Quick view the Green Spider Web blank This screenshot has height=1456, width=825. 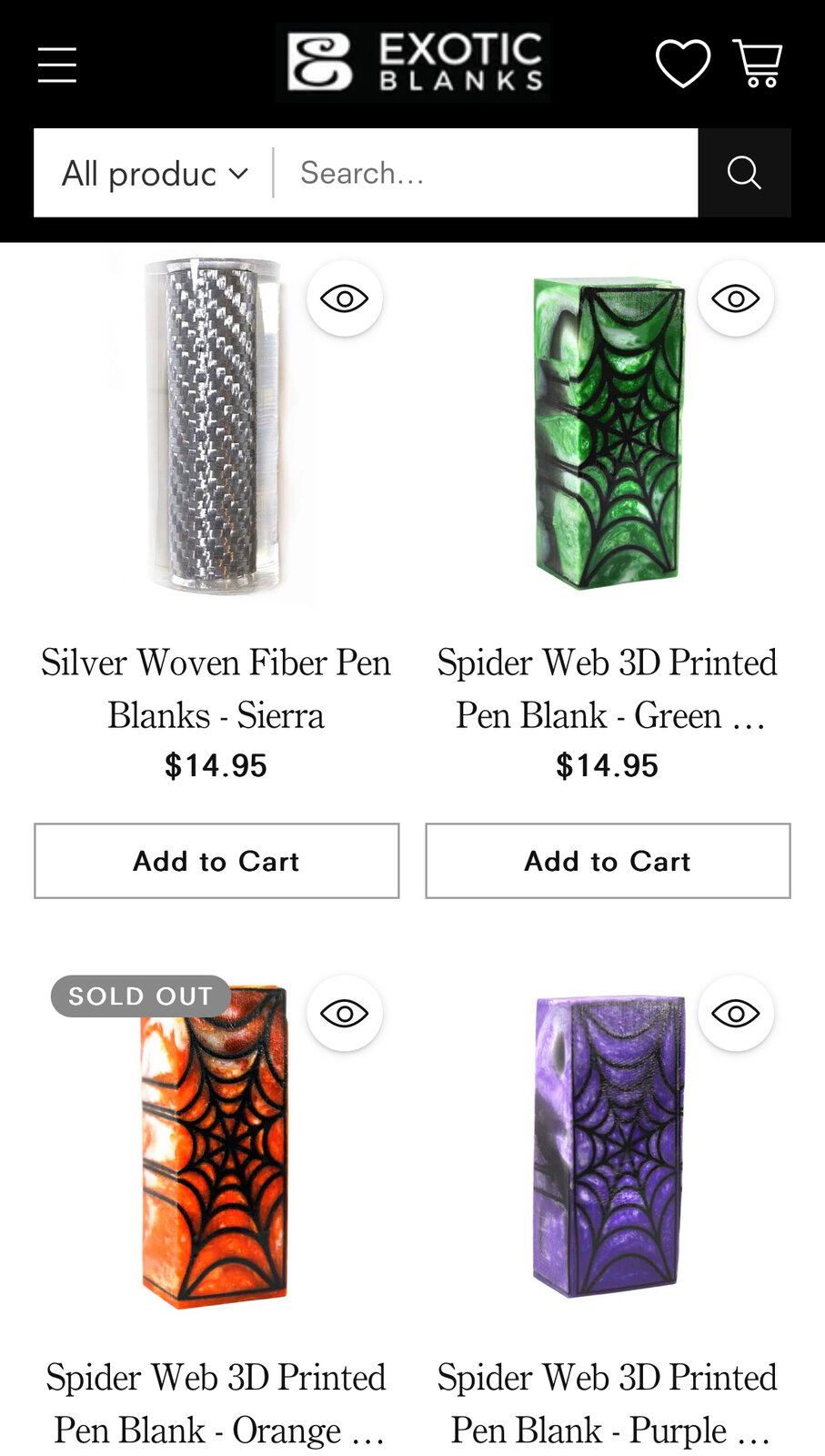click(x=736, y=298)
